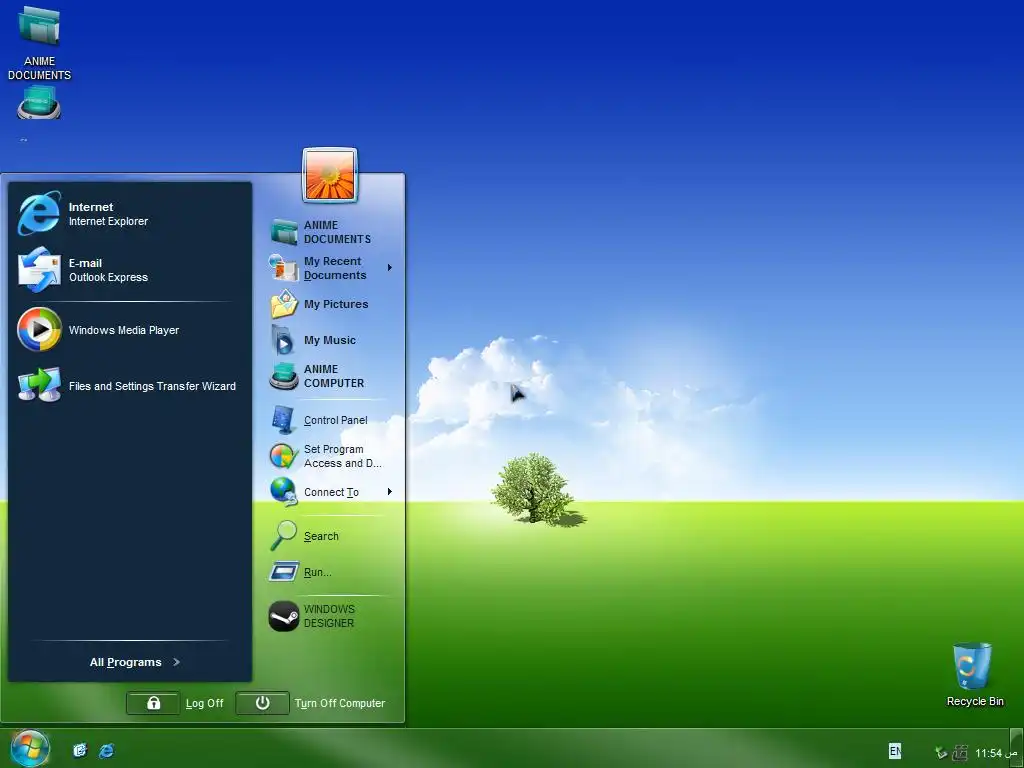
Task: Open Control Panel icon
Action: [x=284, y=420]
